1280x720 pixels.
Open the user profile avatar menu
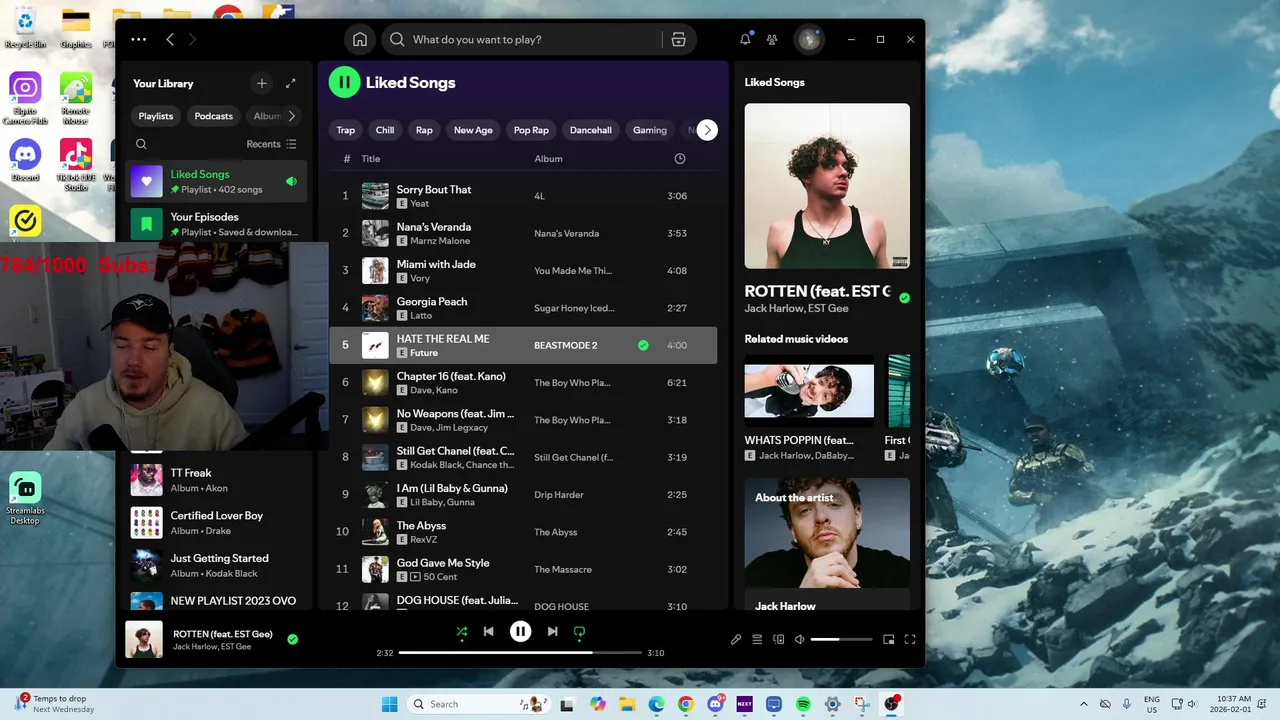[x=808, y=39]
